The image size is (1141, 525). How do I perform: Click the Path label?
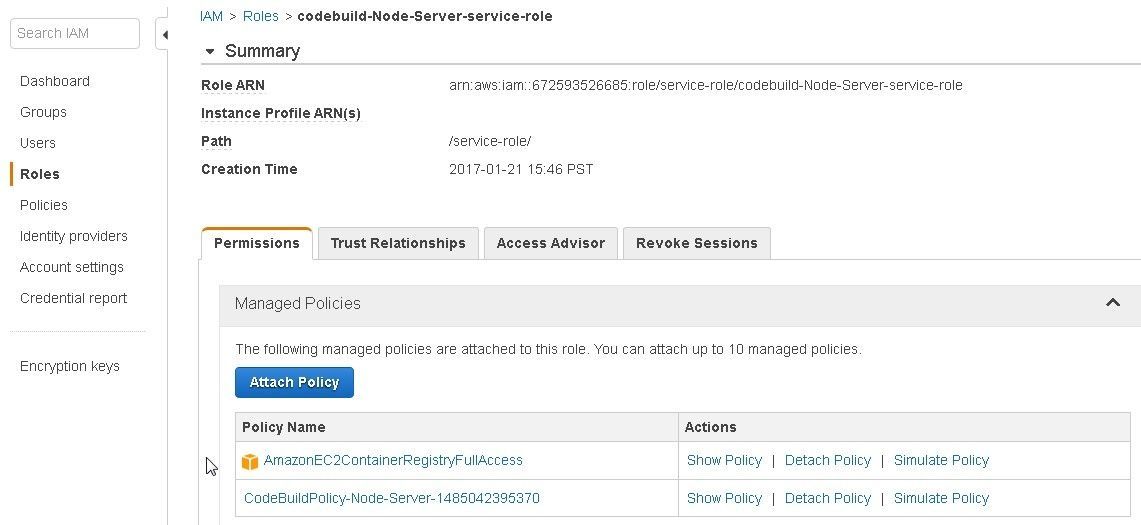tap(216, 141)
